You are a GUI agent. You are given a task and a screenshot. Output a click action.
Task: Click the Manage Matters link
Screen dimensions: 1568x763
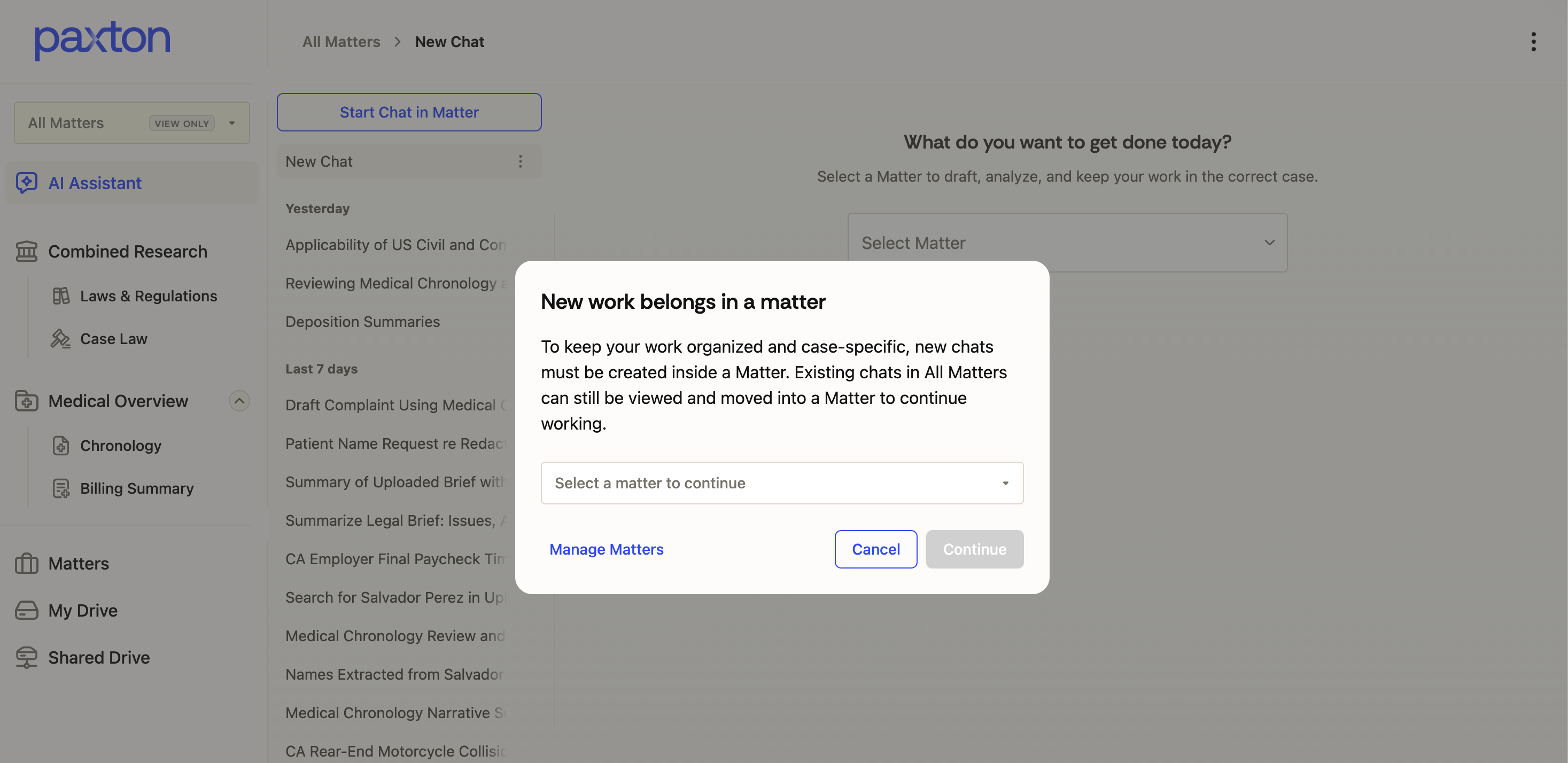pos(606,549)
